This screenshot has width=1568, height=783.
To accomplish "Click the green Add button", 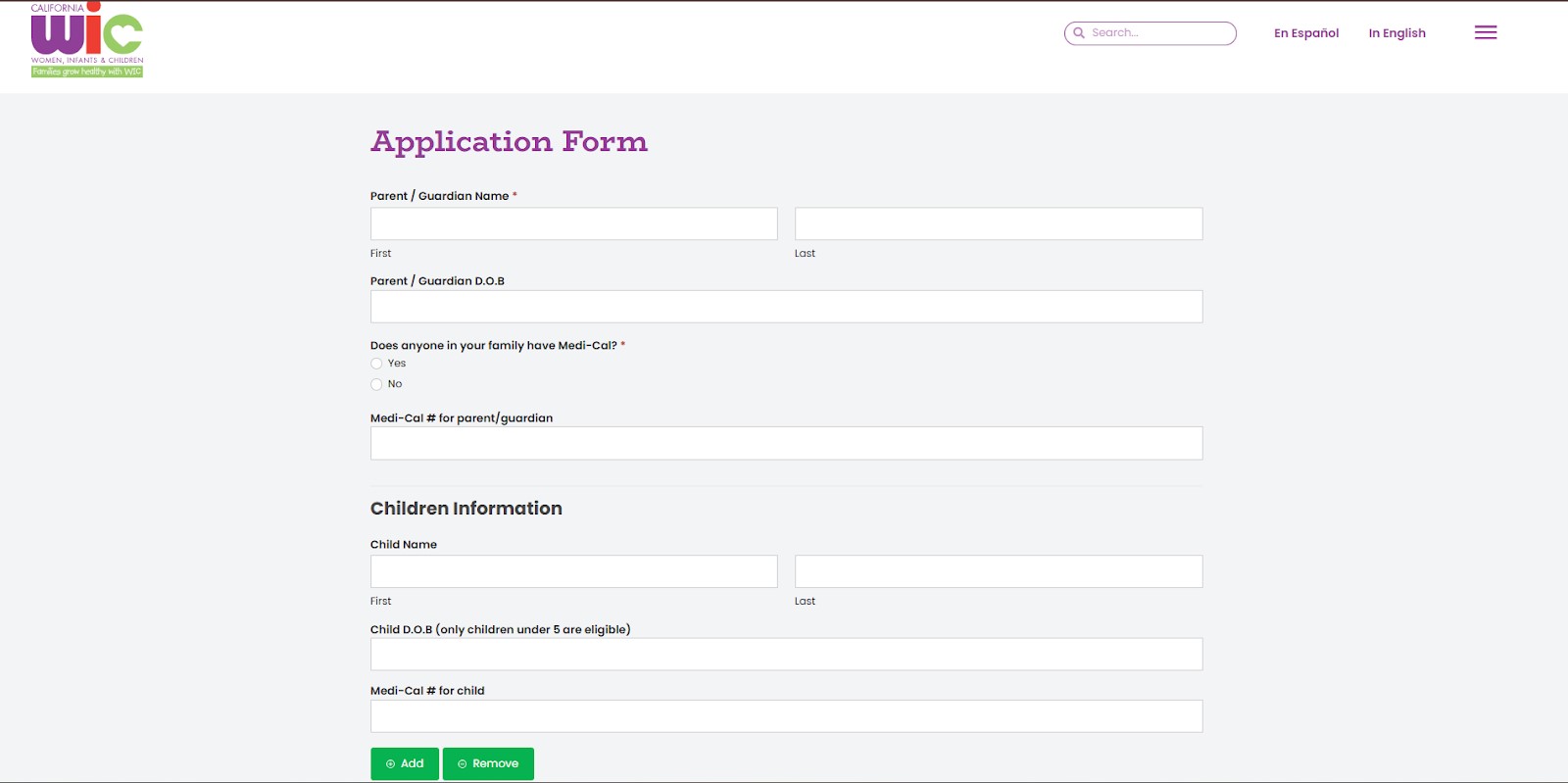I will [x=405, y=763].
